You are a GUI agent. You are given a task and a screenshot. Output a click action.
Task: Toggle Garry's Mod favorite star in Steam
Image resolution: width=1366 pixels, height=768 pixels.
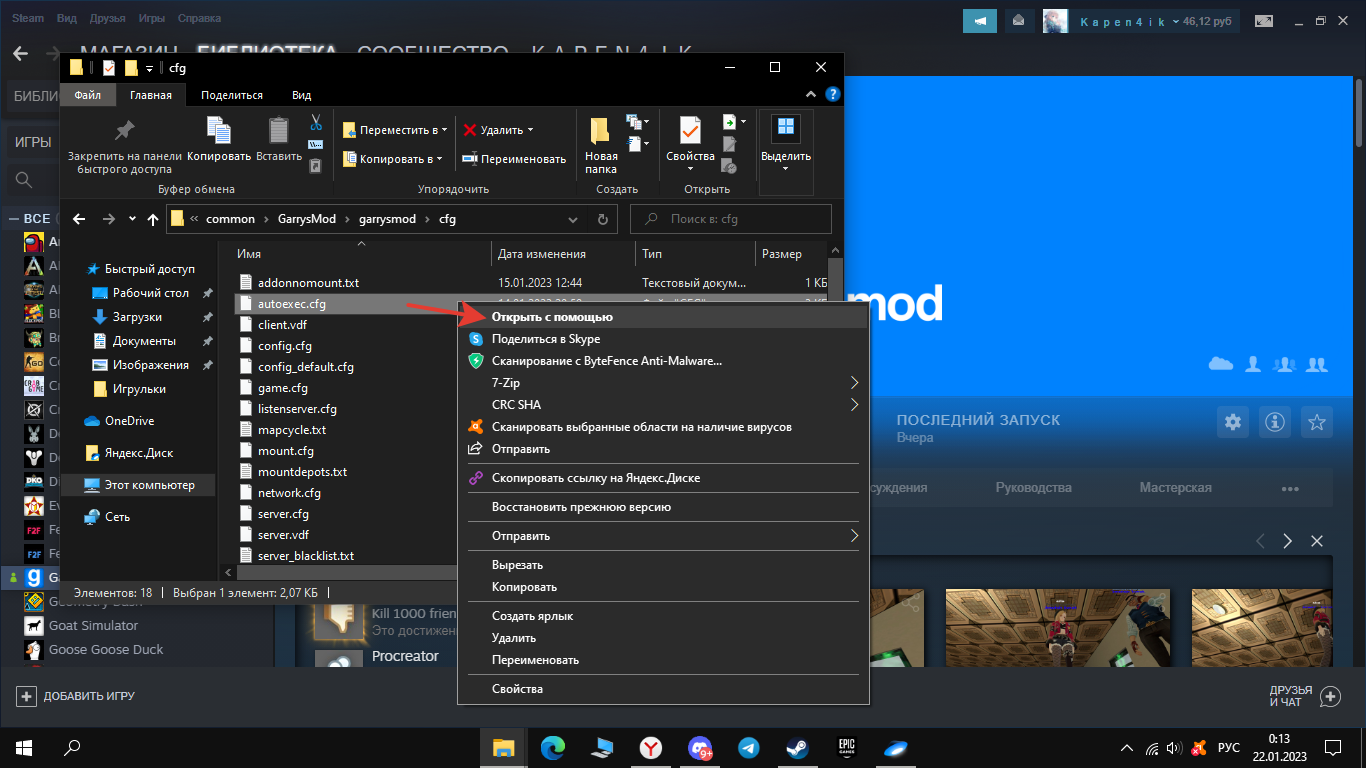1317,421
